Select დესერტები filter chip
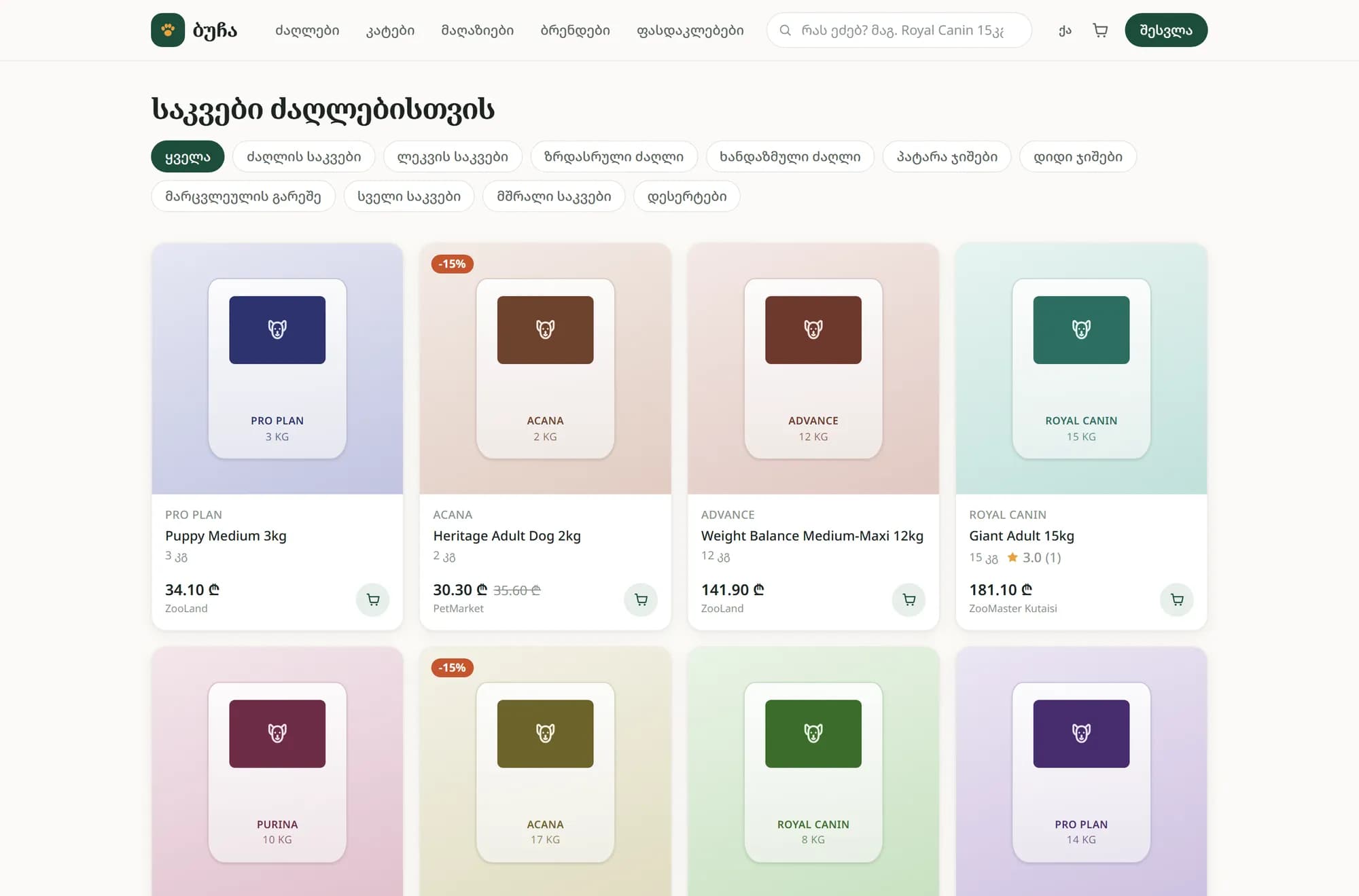 coord(687,196)
